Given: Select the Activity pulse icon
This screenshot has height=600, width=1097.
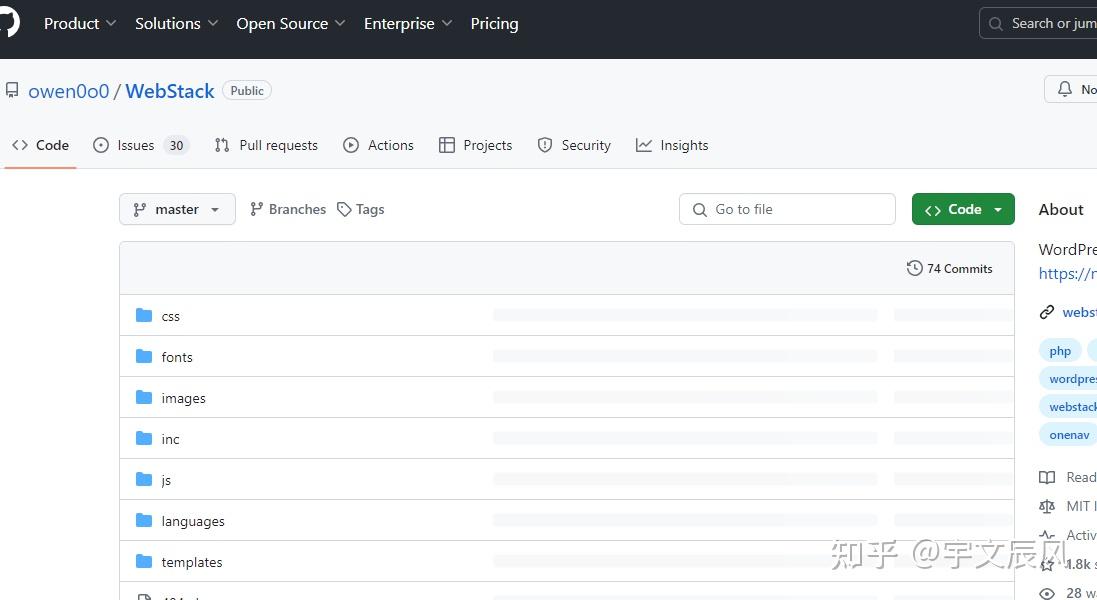Looking at the screenshot, I should (x=1046, y=535).
